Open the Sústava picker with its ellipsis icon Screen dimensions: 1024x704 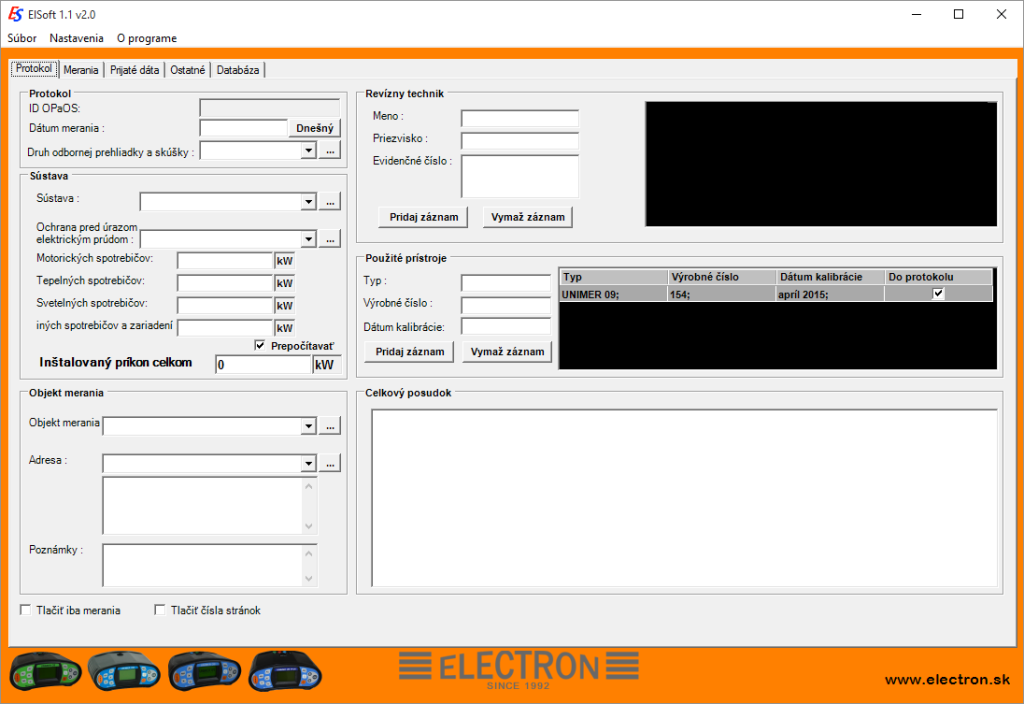[x=330, y=201]
